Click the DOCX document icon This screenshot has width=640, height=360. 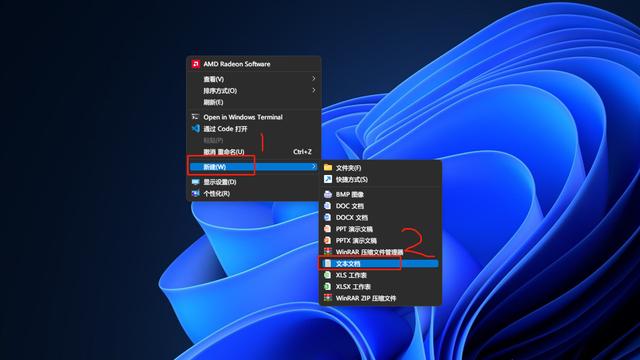tap(327, 217)
